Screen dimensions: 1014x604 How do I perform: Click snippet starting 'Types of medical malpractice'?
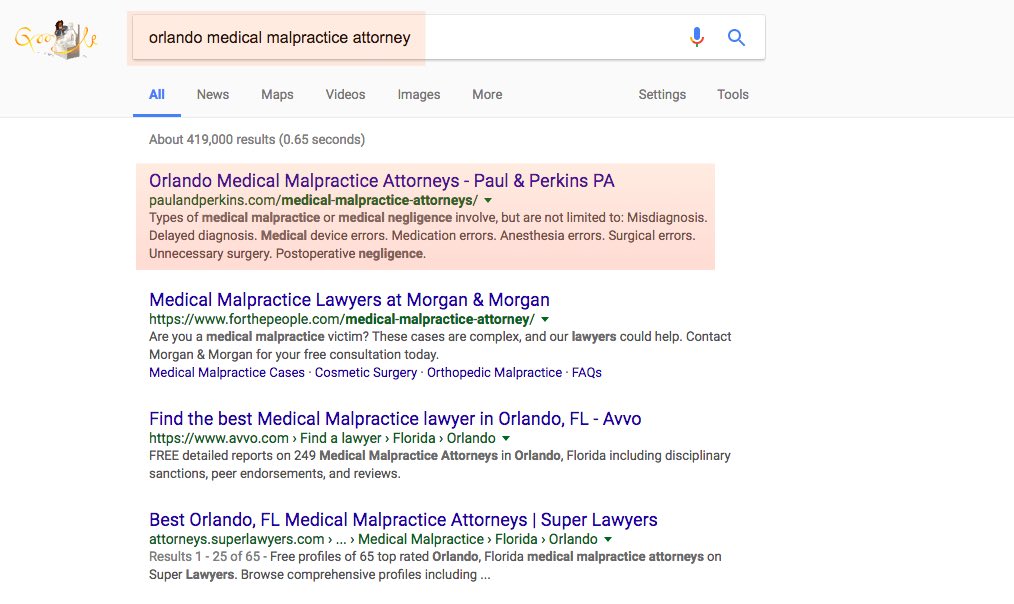click(428, 235)
